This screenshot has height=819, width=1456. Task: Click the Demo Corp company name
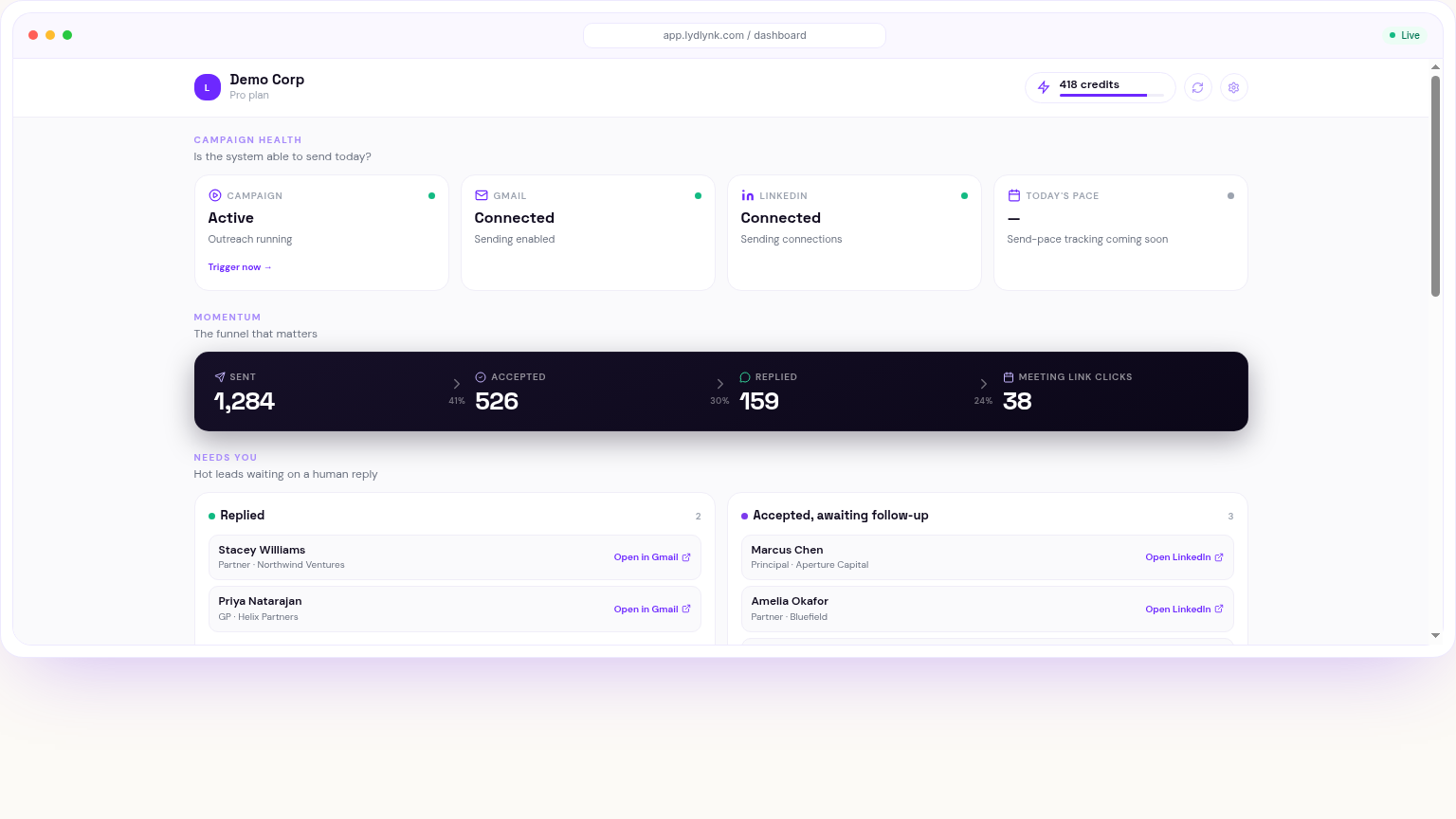267,80
